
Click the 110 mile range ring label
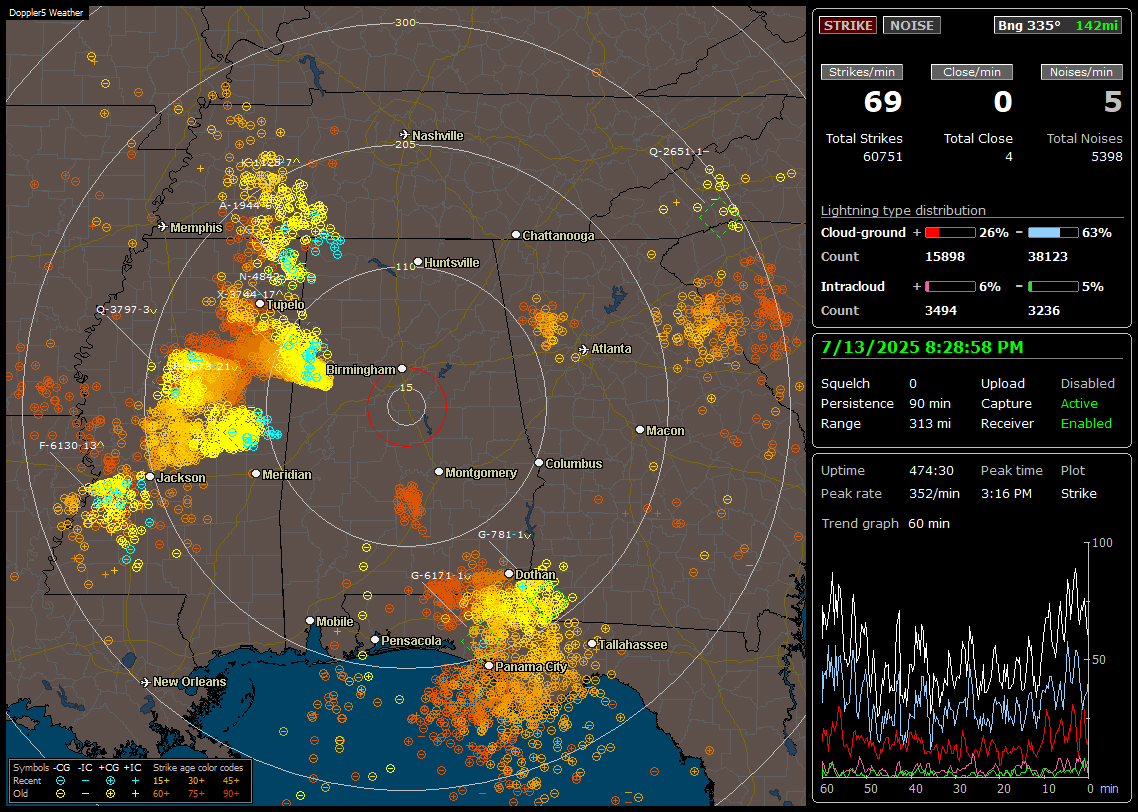pyautogui.click(x=405, y=266)
